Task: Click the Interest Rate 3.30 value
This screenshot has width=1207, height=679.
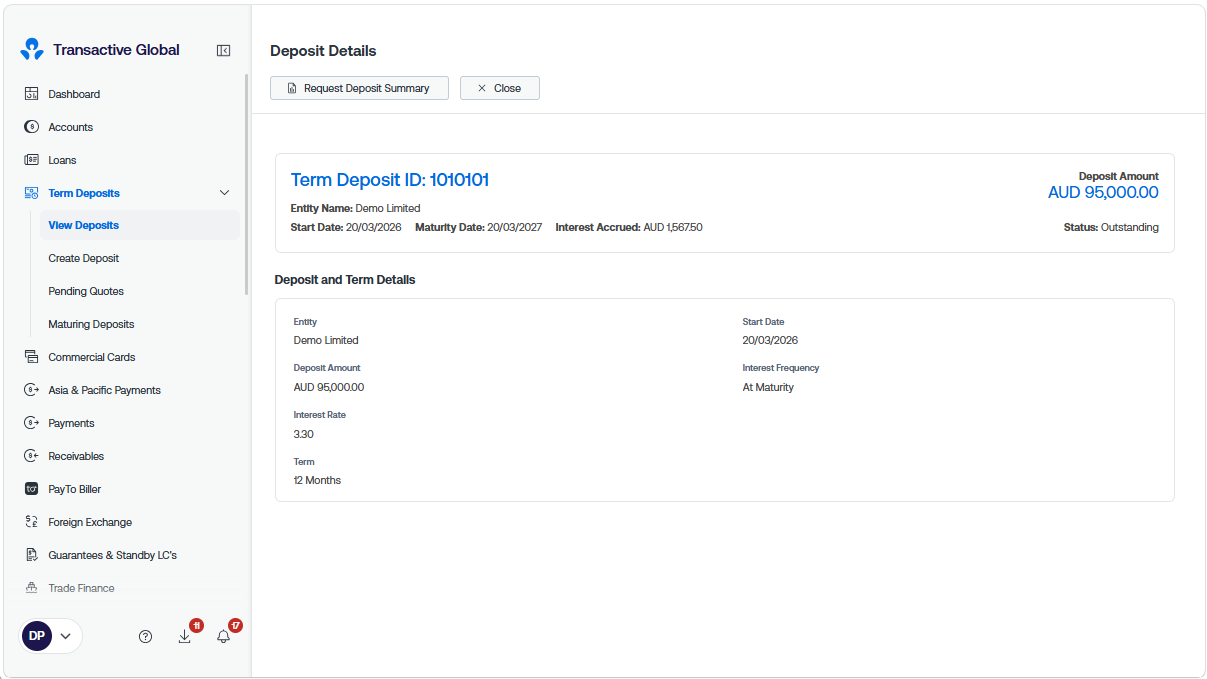Action: (304, 434)
